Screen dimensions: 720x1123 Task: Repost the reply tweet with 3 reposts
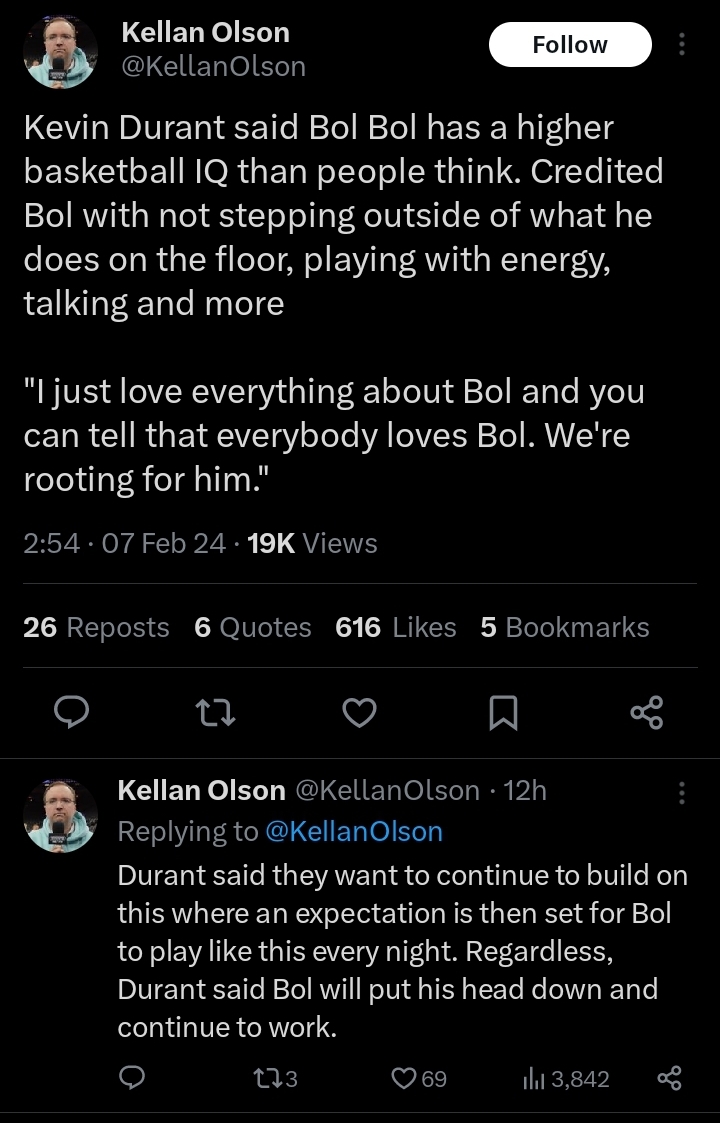point(271,1078)
